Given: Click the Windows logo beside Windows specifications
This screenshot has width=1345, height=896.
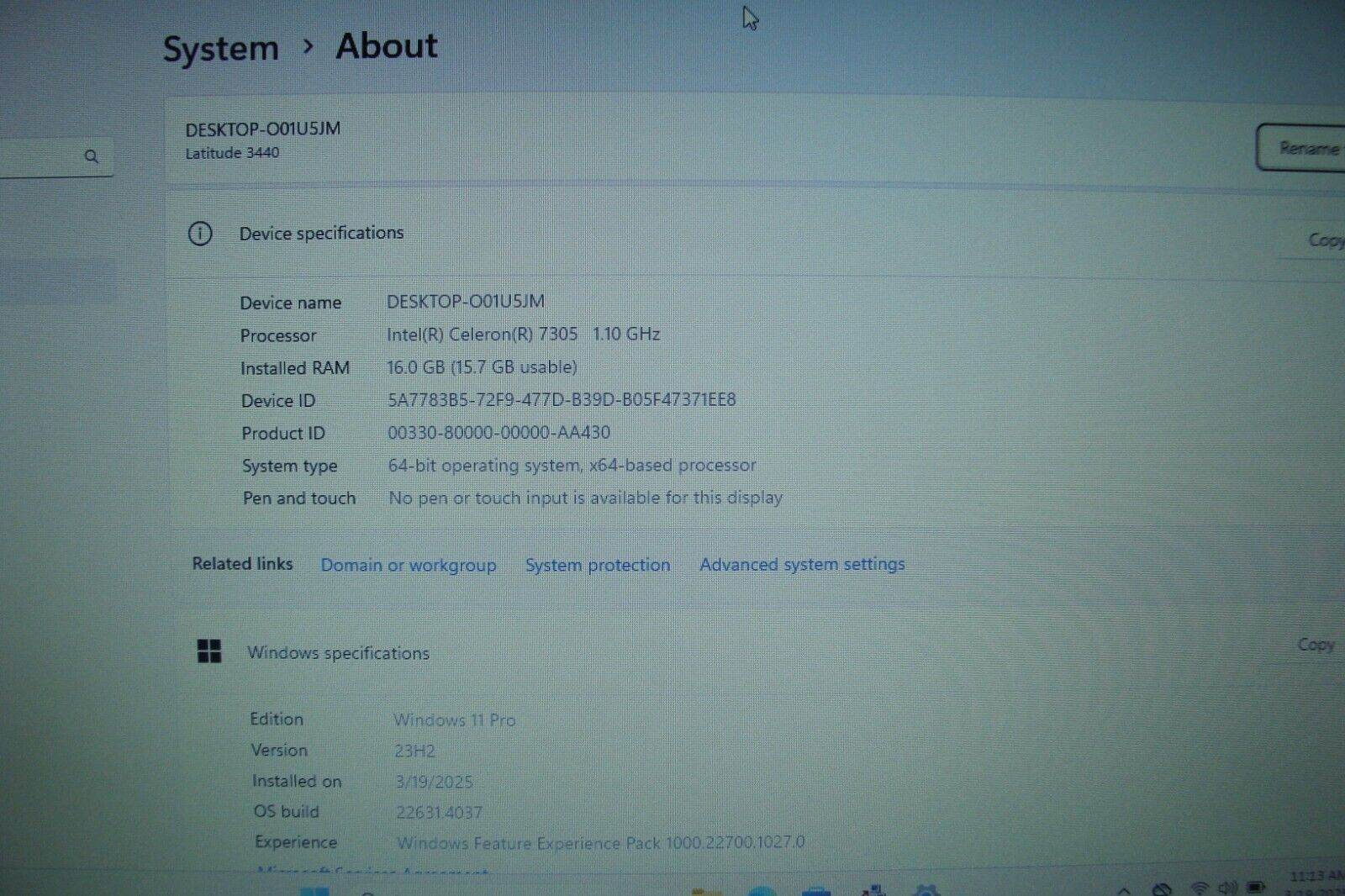Looking at the screenshot, I should pyautogui.click(x=208, y=651).
